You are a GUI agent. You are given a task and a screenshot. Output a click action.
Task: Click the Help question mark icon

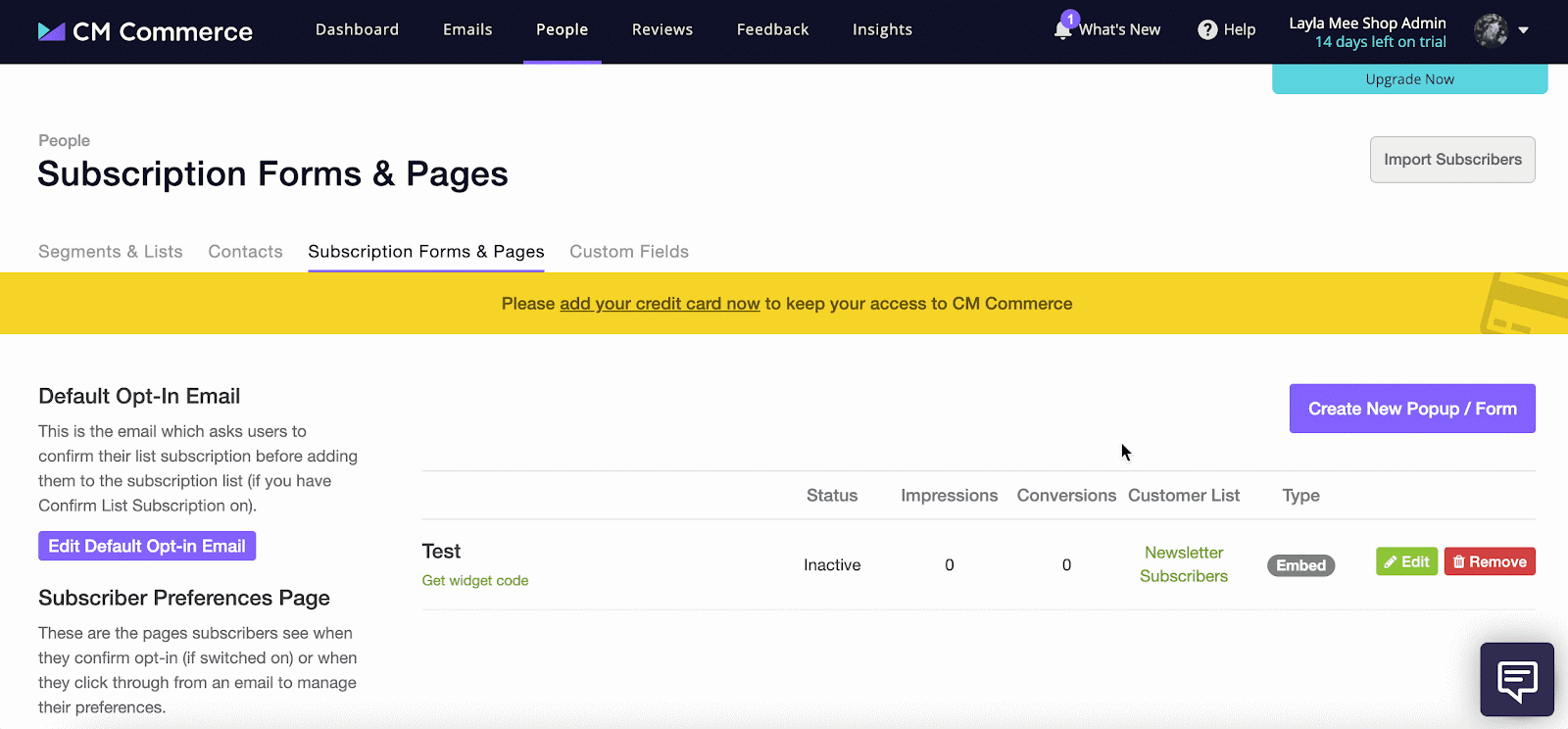(x=1207, y=30)
